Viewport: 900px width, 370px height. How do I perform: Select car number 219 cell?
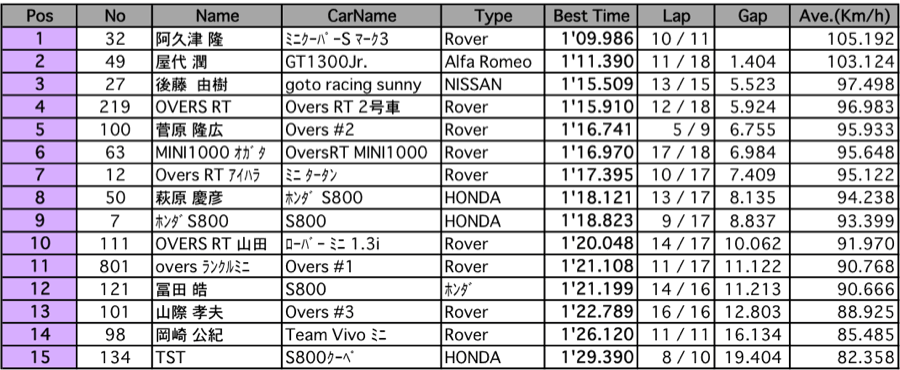115,107
